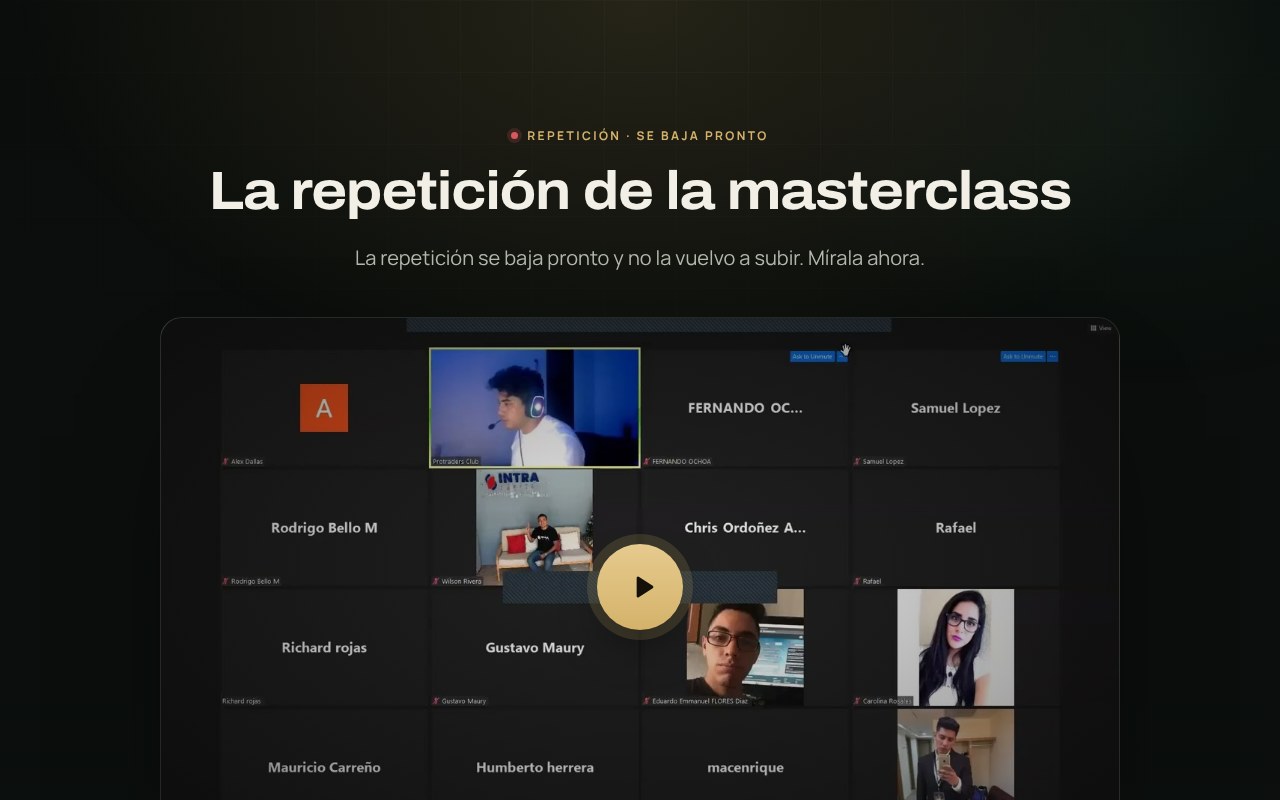Click muted mic icon beside Eduardo Emmanuel FLORES label
The width and height of the screenshot is (1280, 800).
pos(647,701)
